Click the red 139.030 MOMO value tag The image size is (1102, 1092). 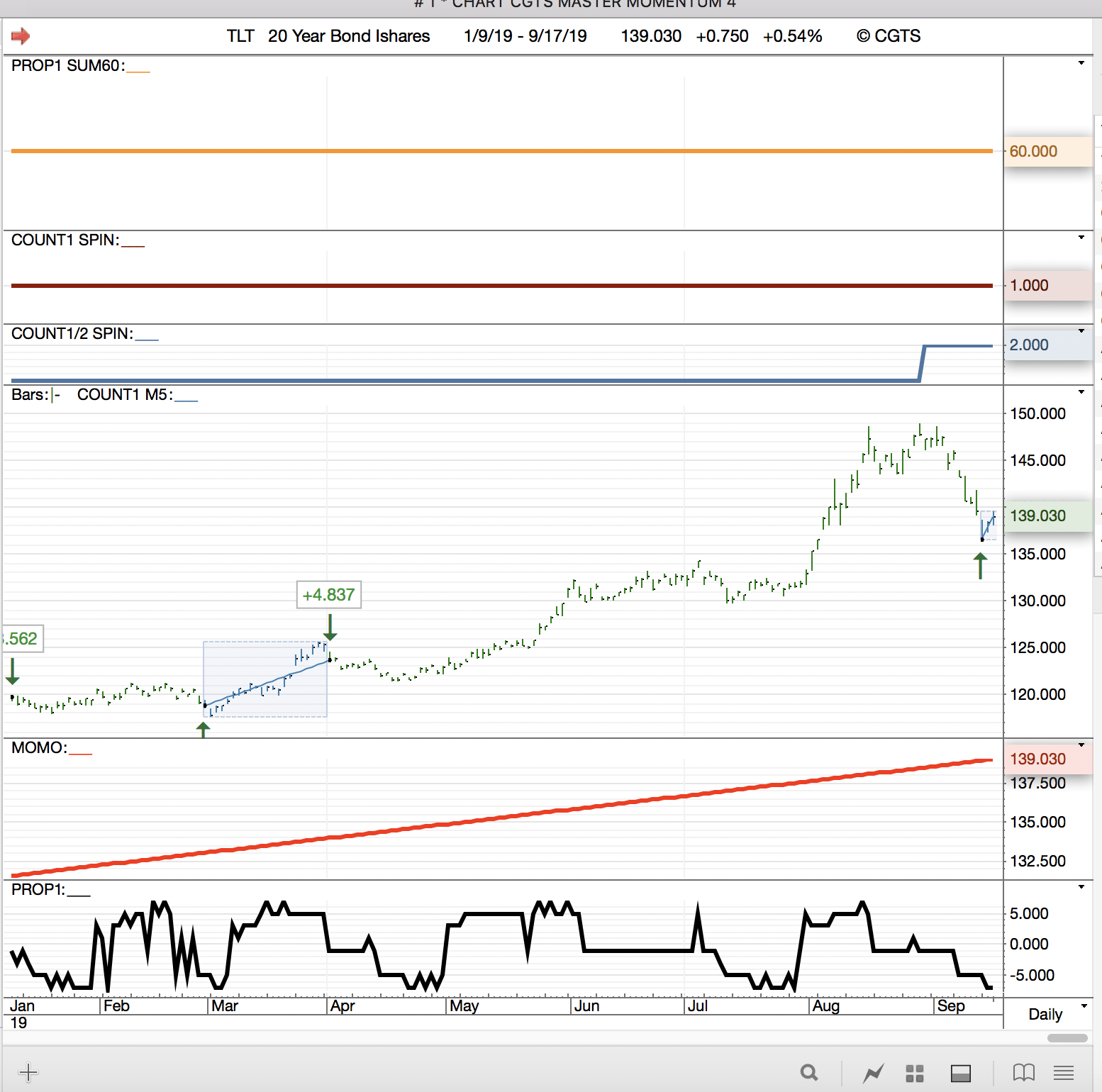tap(1047, 759)
